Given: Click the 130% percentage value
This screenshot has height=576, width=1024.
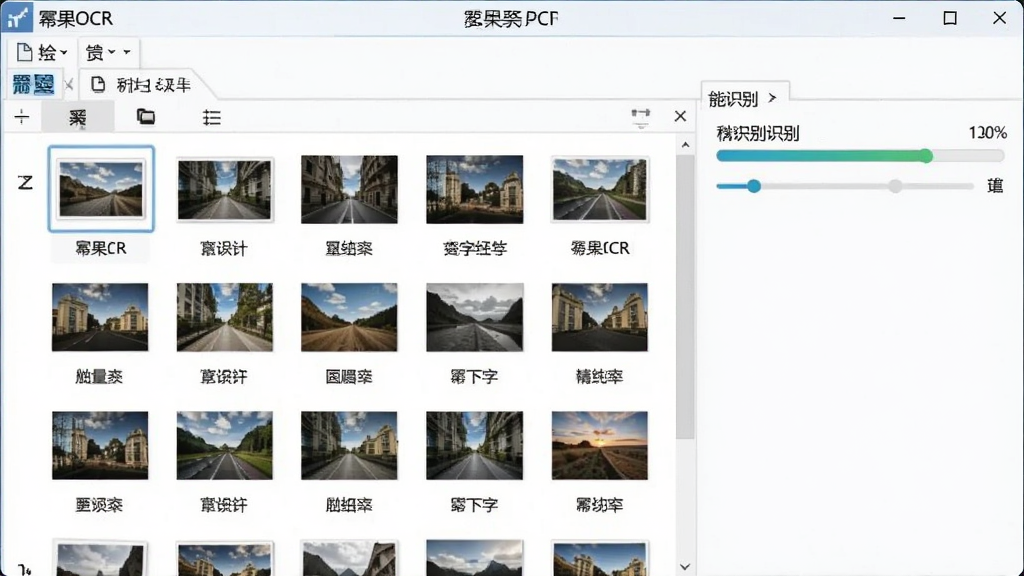Looking at the screenshot, I should coord(987,133).
